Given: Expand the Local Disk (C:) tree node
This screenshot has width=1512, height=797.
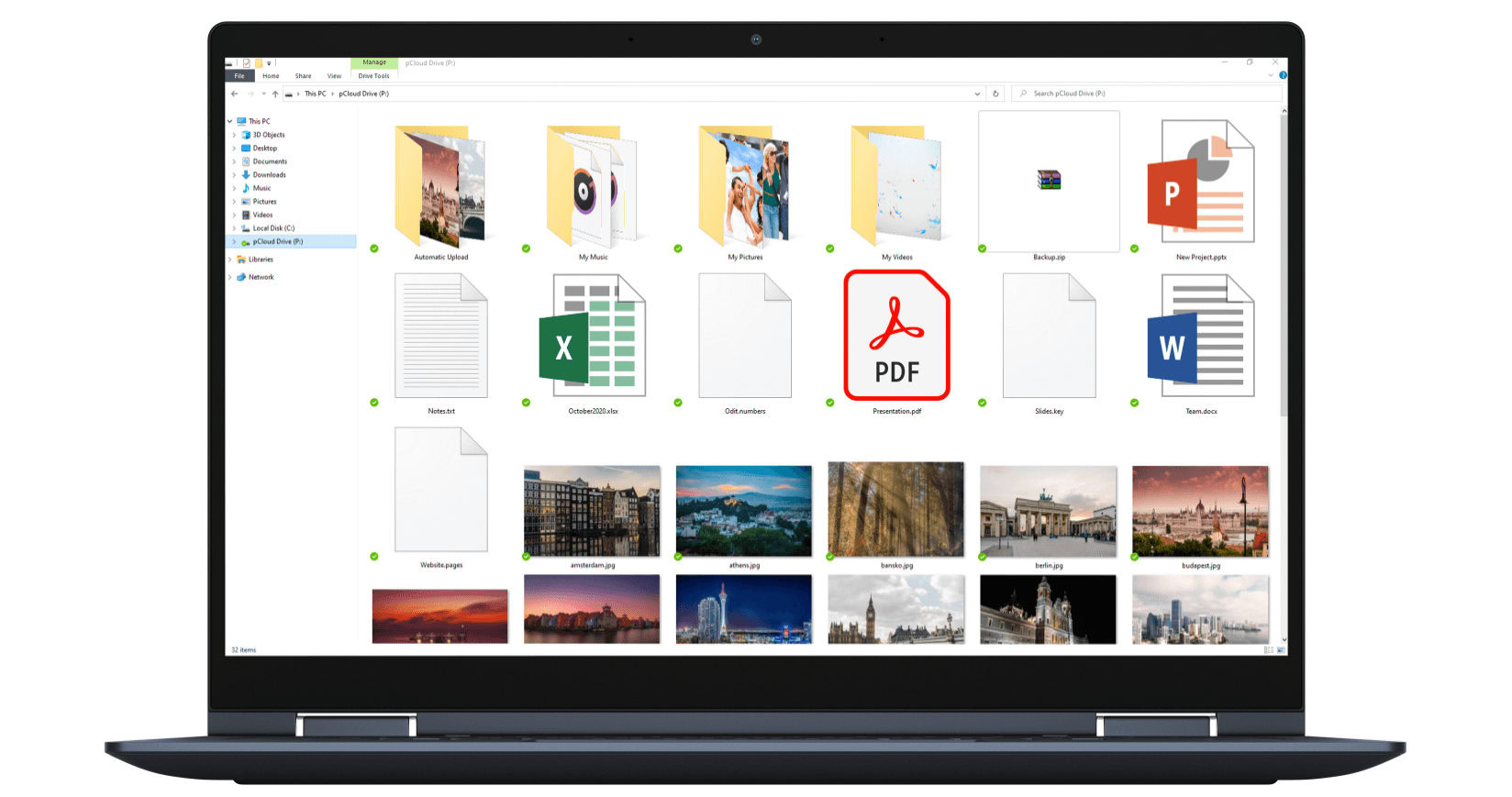Looking at the screenshot, I should tap(235, 228).
